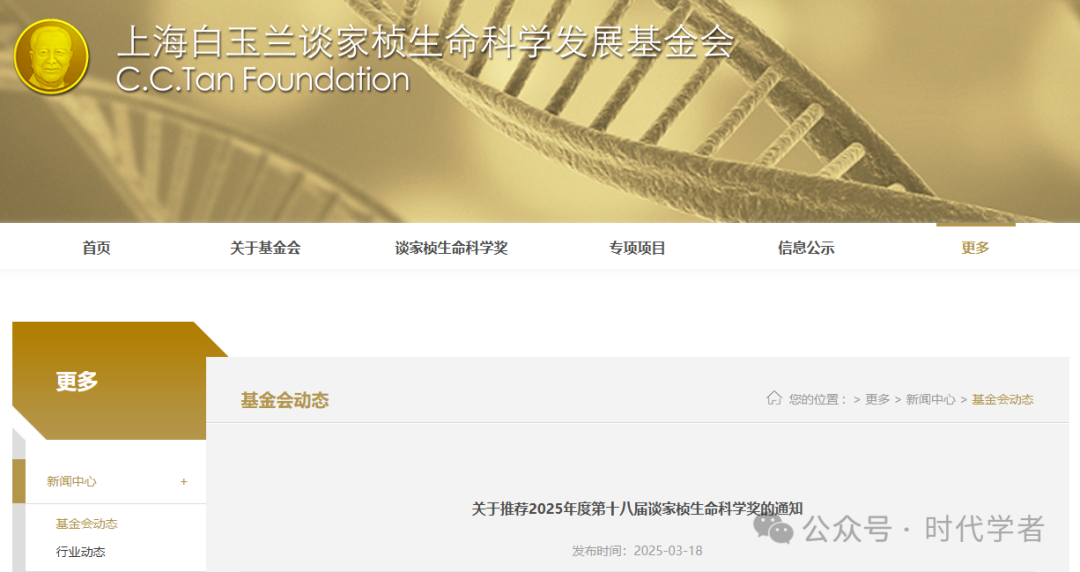This screenshot has width=1080, height=572.
Task: Open the 信息公示 nav item
Action: [806, 247]
